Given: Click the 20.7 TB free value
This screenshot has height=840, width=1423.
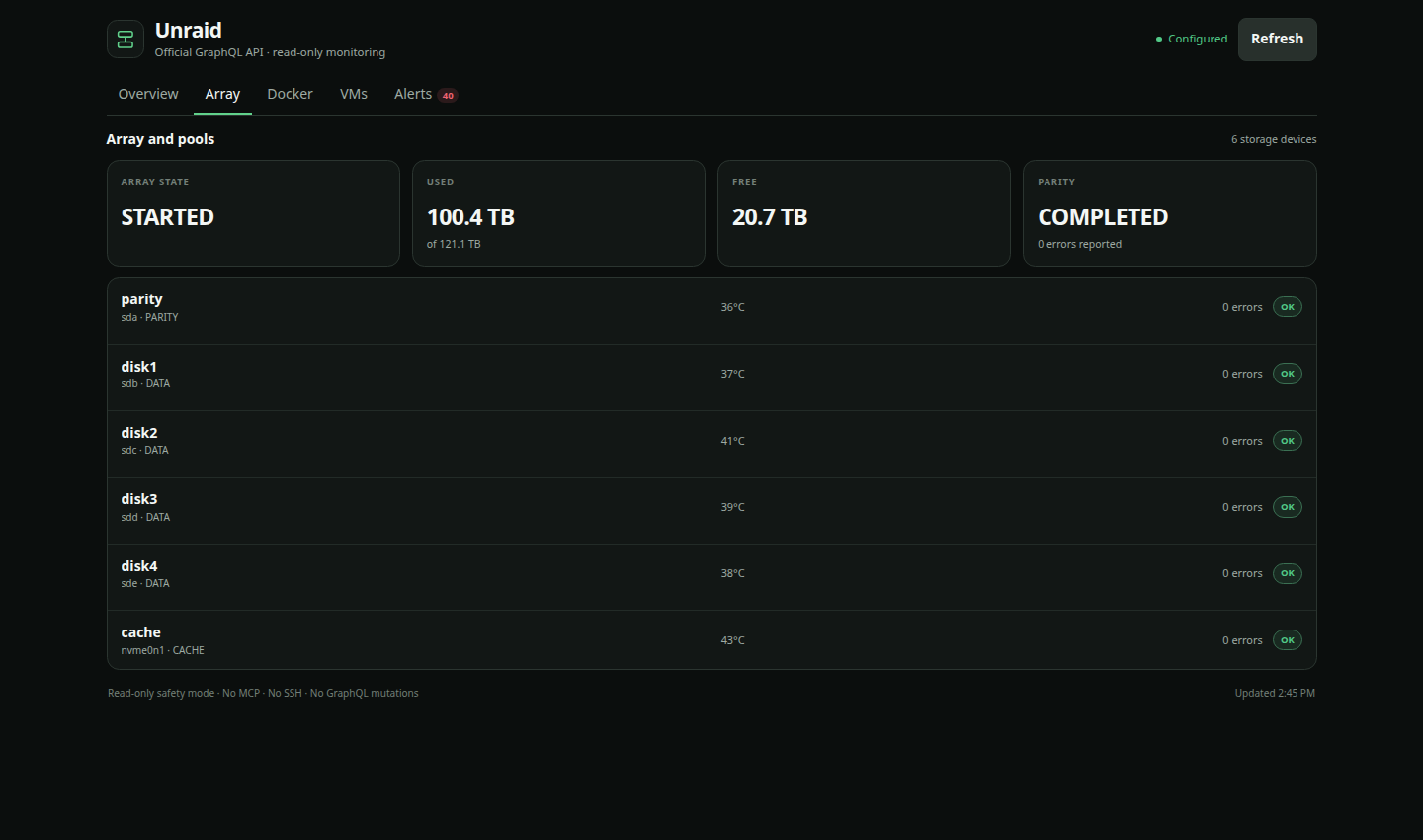Looking at the screenshot, I should point(770,217).
